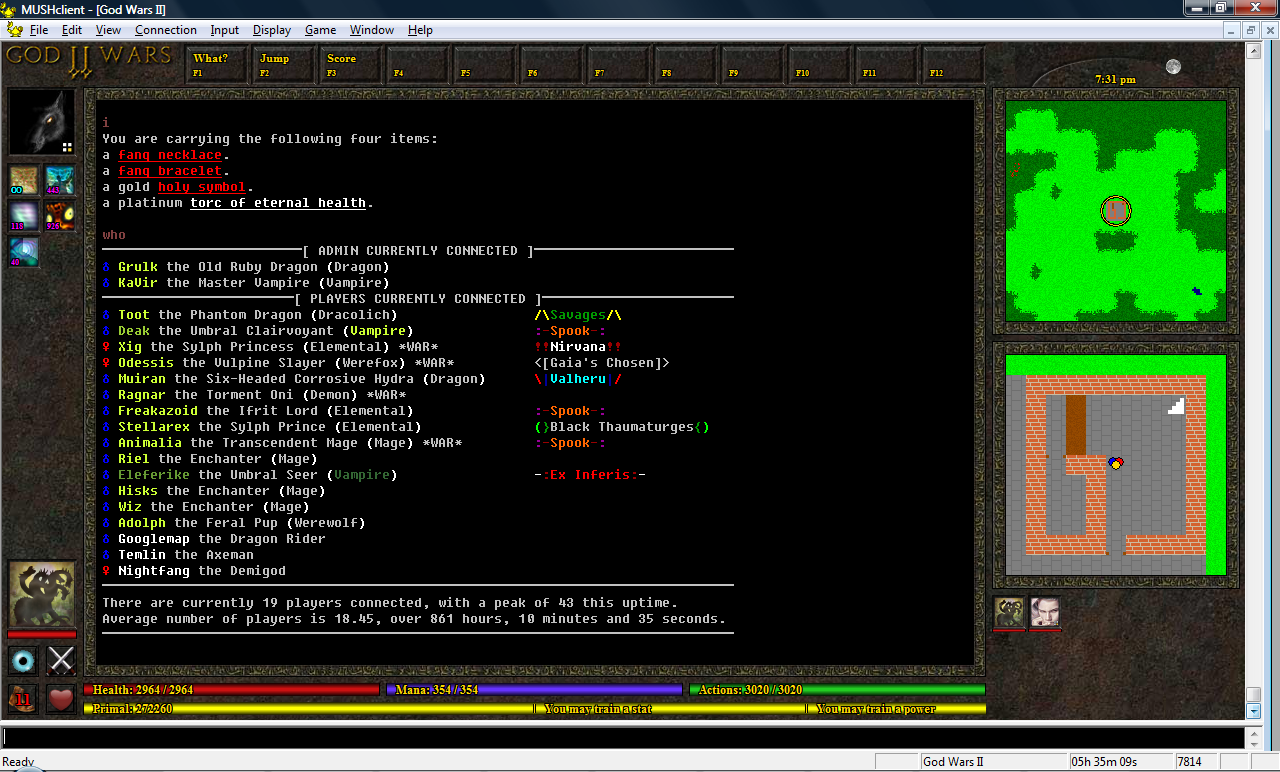Click the blue eye look icon

coord(24,660)
